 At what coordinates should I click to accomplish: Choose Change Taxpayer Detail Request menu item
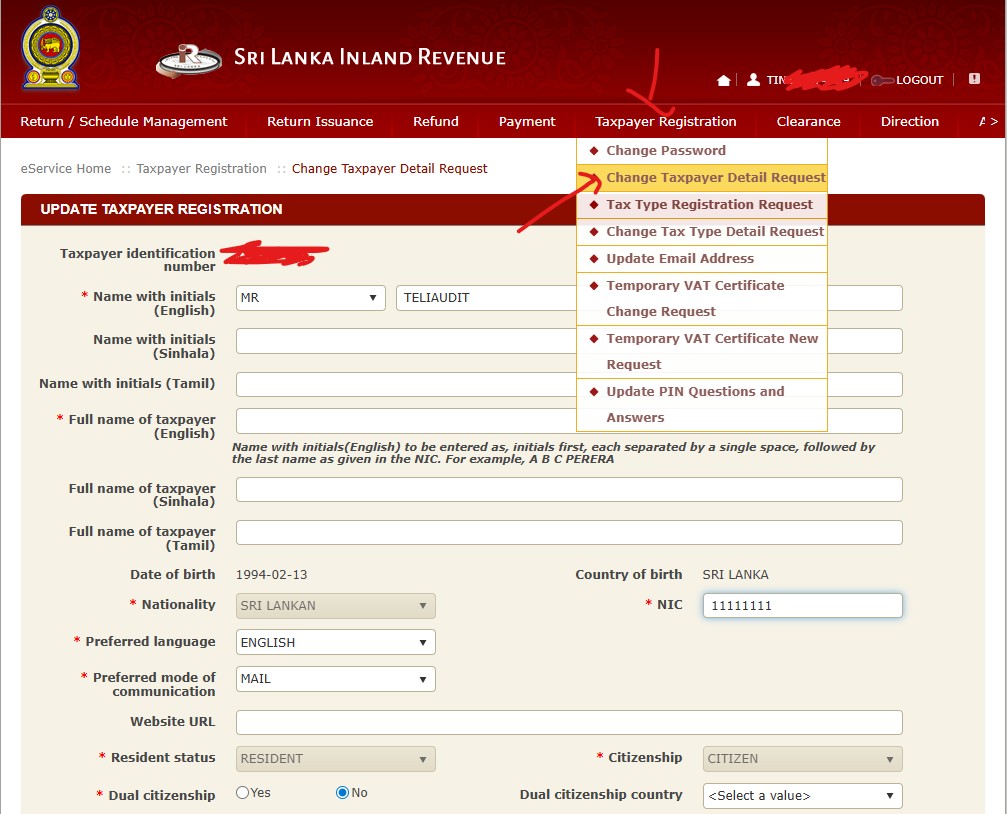715,178
